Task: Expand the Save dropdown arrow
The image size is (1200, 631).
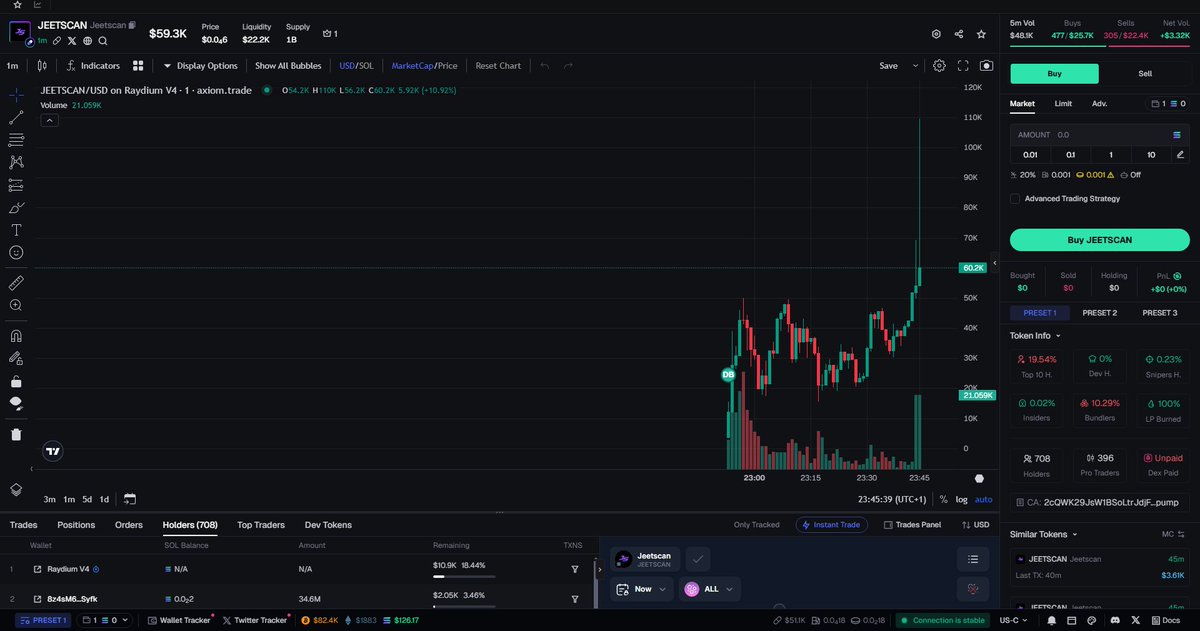Action: [x=915, y=66]
